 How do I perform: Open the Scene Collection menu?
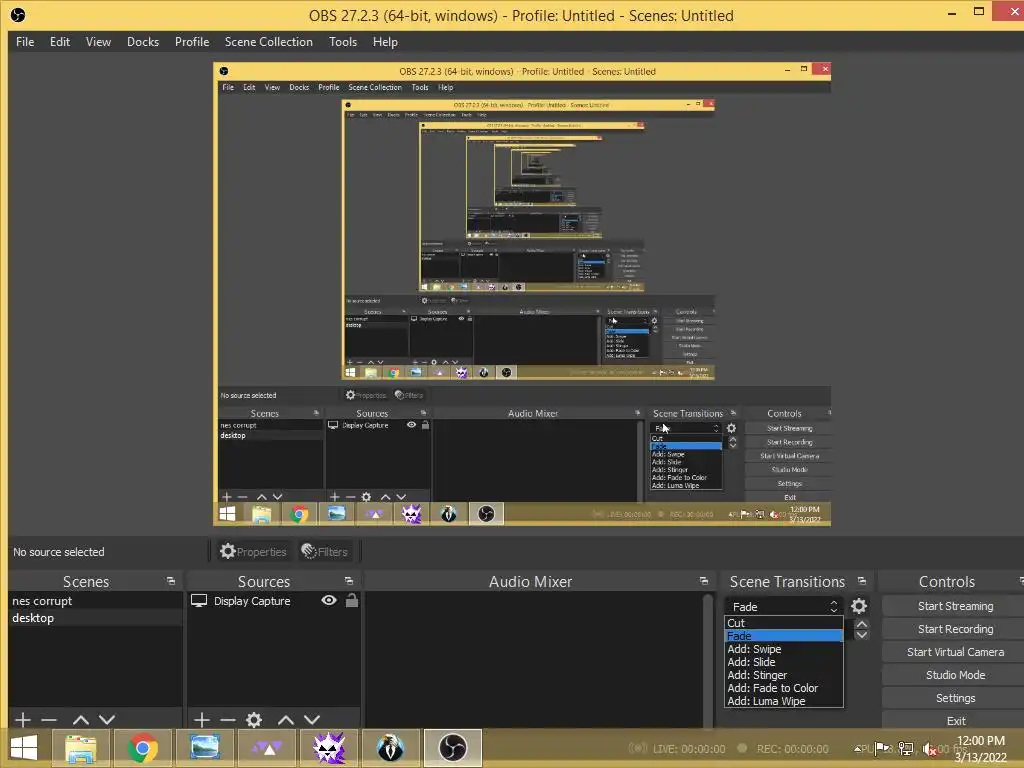(x=268, y=42)
